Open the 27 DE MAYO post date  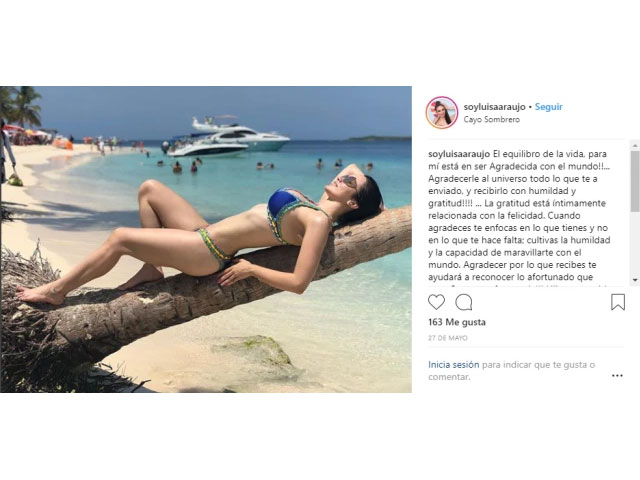coord(448,338)
